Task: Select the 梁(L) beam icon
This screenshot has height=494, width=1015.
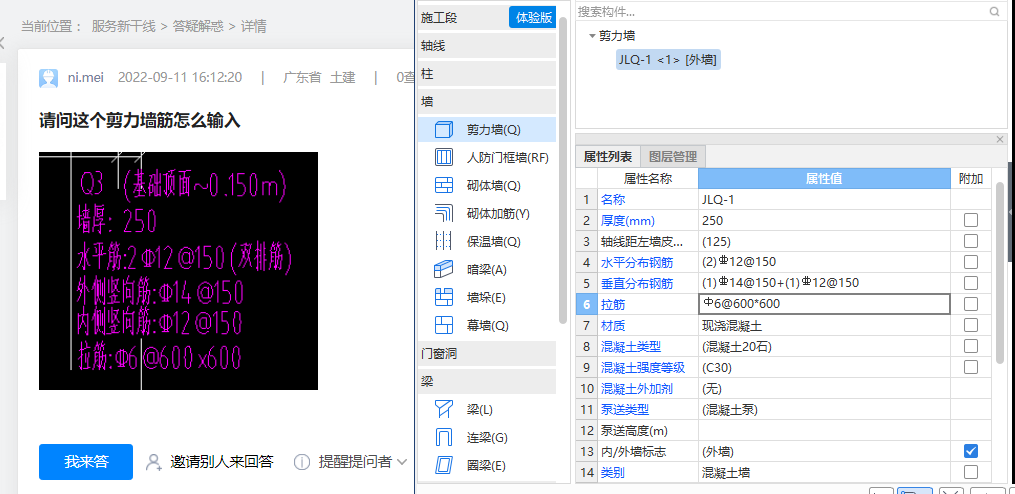Action: tap(443, 409)
